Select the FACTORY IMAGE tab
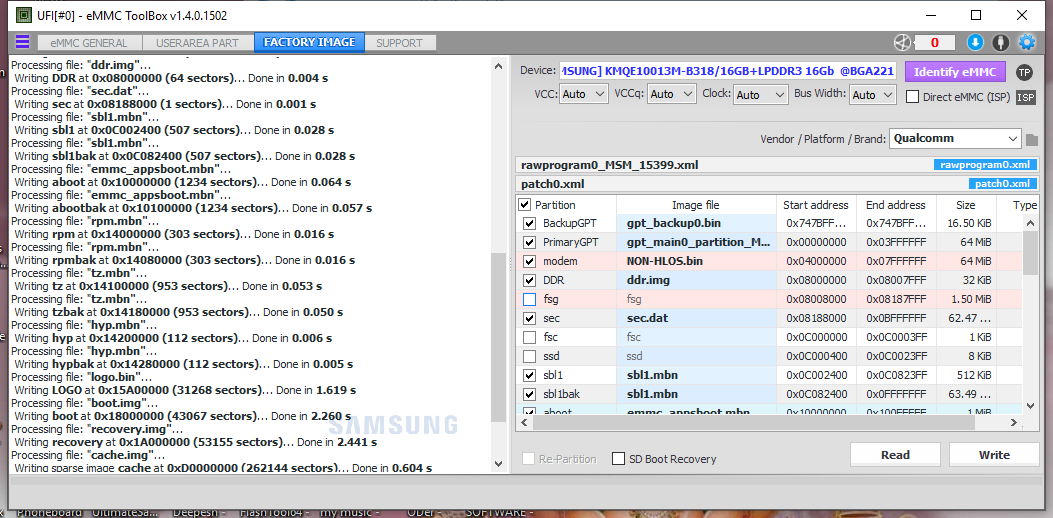The image size is (1053, 518). (x=310, y=42)
